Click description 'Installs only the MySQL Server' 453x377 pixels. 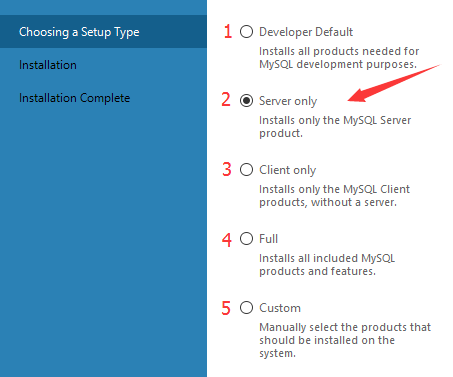pyautogui.click(x=335, y=120)
